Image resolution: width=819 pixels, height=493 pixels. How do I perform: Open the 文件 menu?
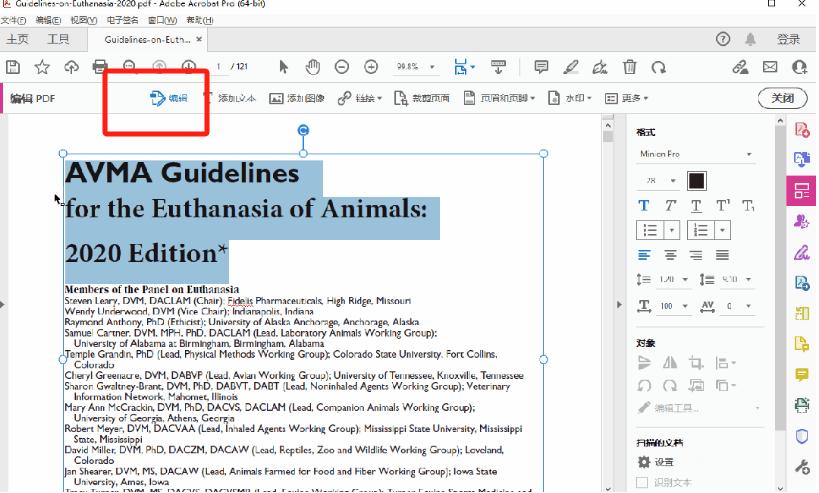coord(14,20)
